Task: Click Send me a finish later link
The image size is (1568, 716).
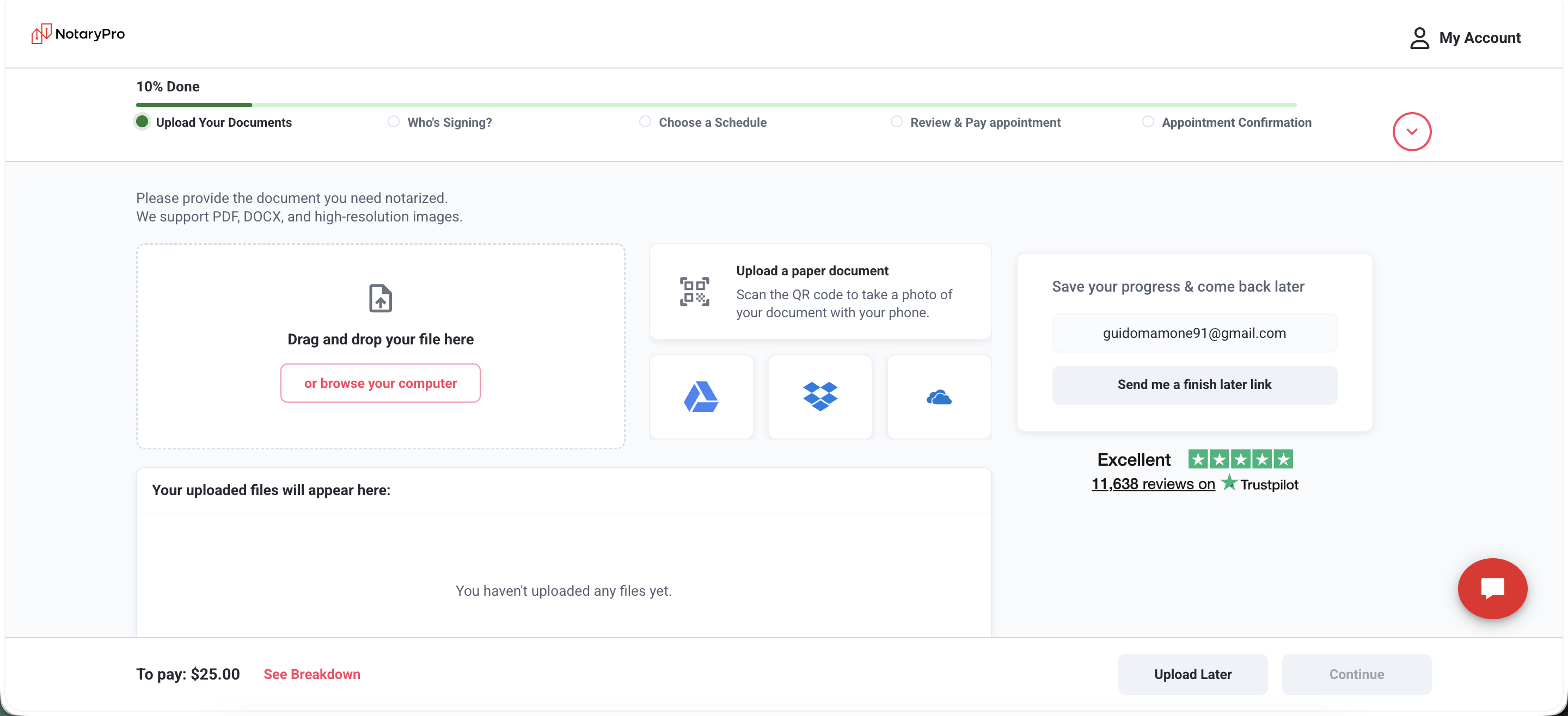Action: [1195, 385]
